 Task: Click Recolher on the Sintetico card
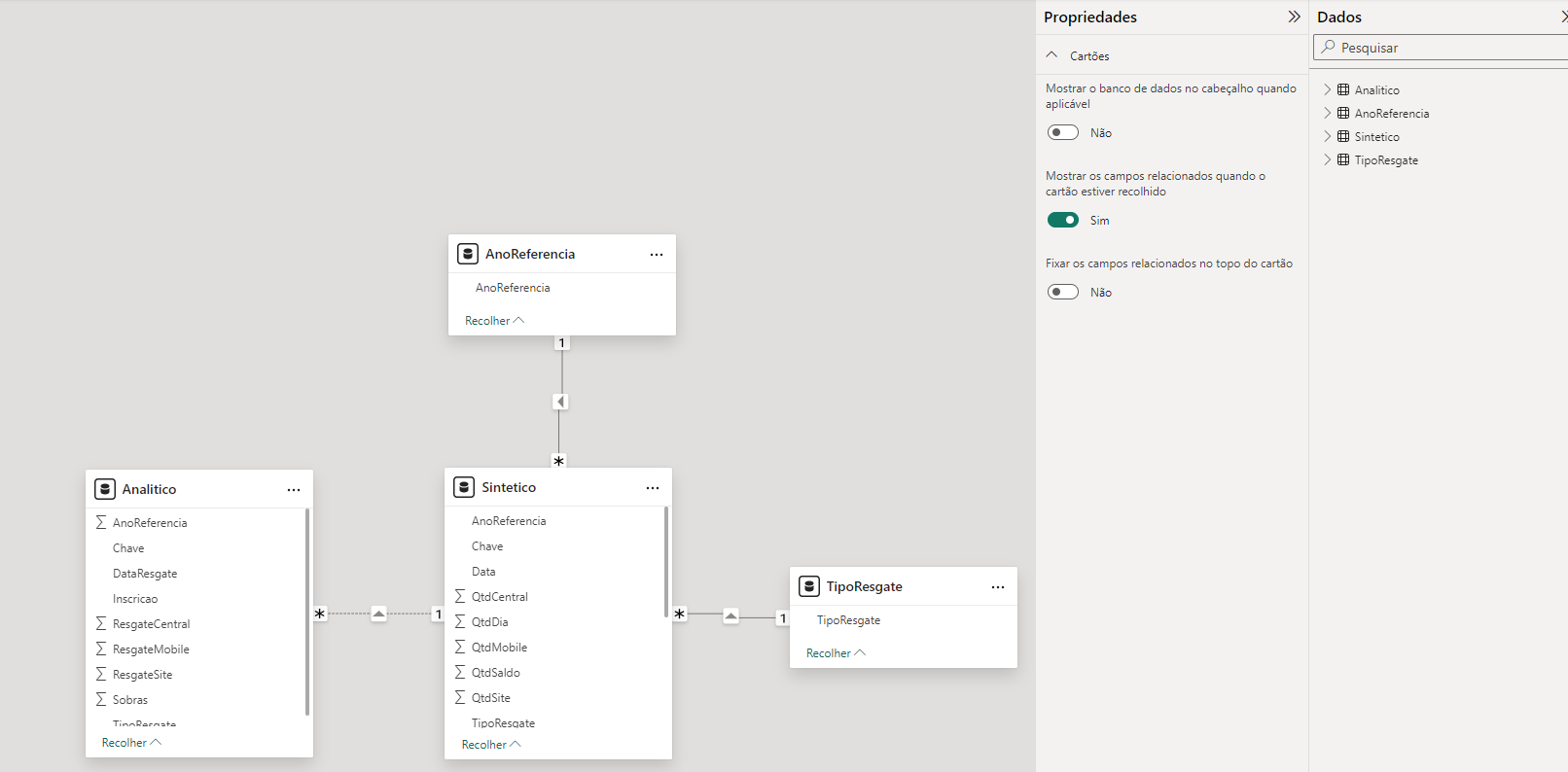click(491, 744)
